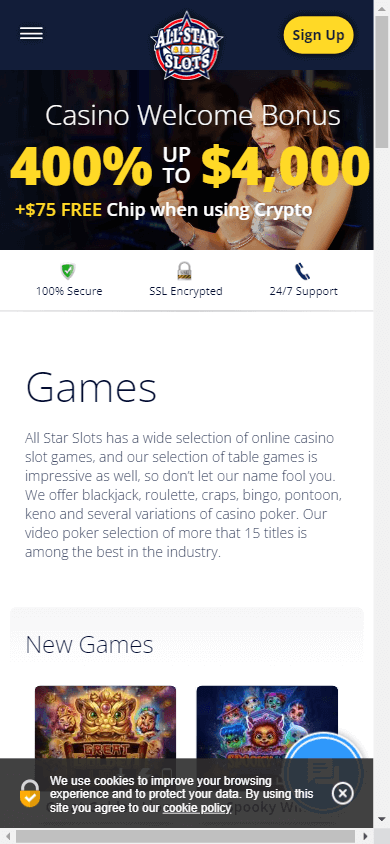
Task: Open the Great Temple game thumbnail
Action: click(x=105, y=723)
